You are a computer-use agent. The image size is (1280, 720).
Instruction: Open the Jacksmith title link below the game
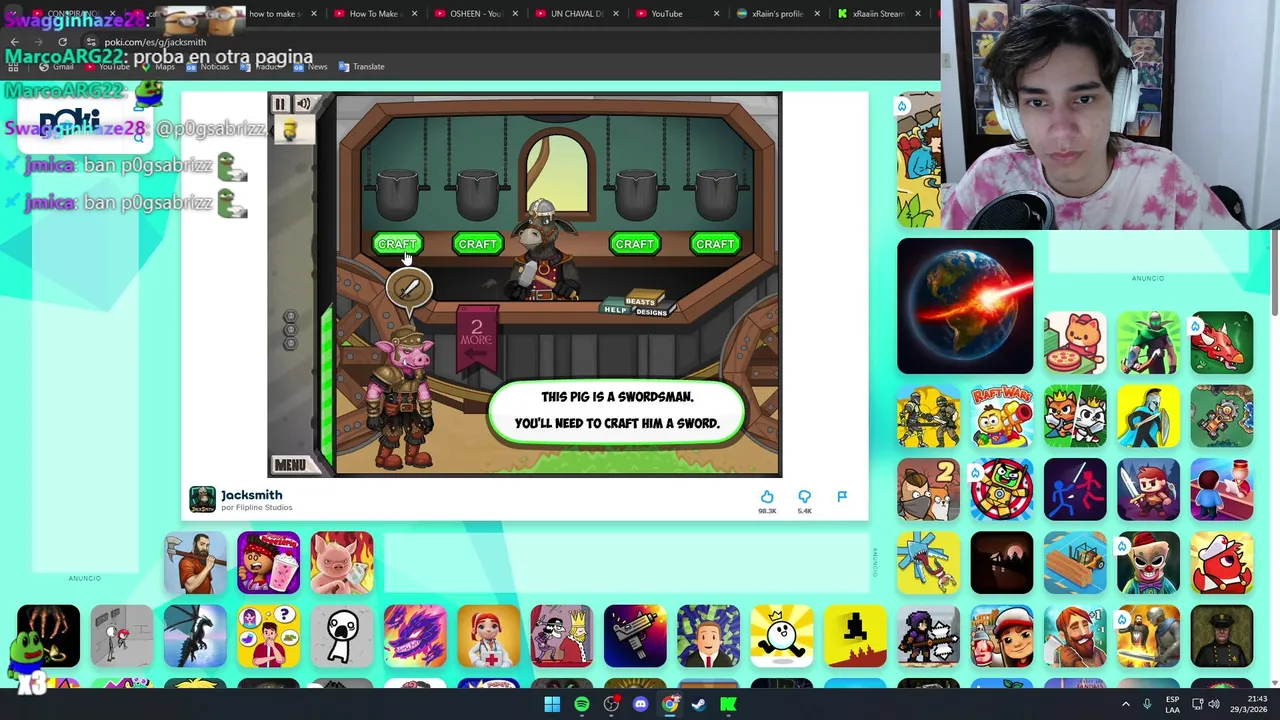251,495
